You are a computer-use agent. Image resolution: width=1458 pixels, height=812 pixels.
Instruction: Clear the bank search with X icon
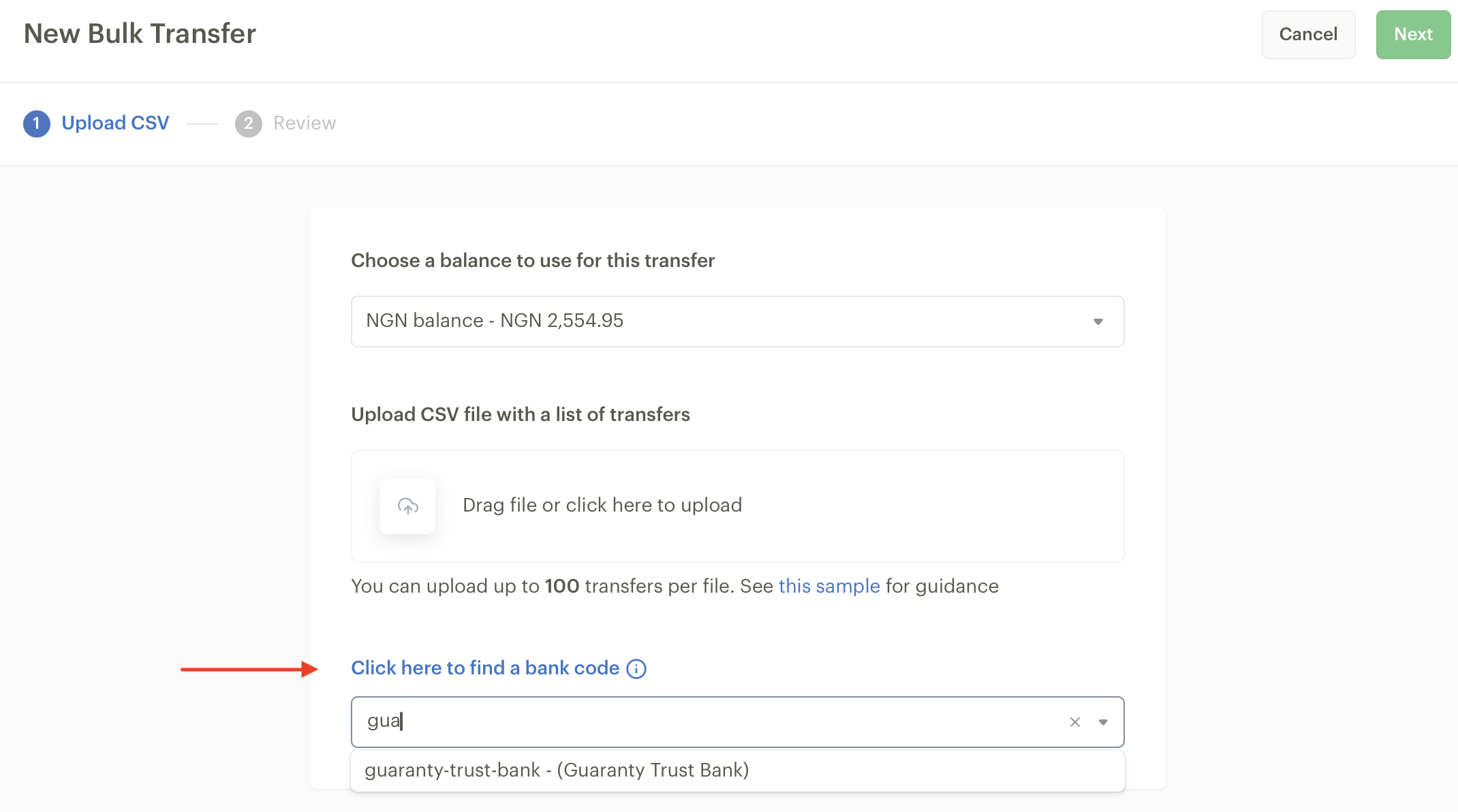[1075, 722]
